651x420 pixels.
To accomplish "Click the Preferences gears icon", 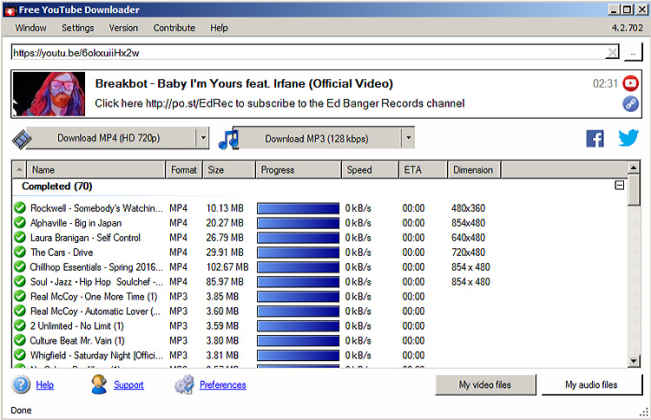I will click(x=183, y=385).
